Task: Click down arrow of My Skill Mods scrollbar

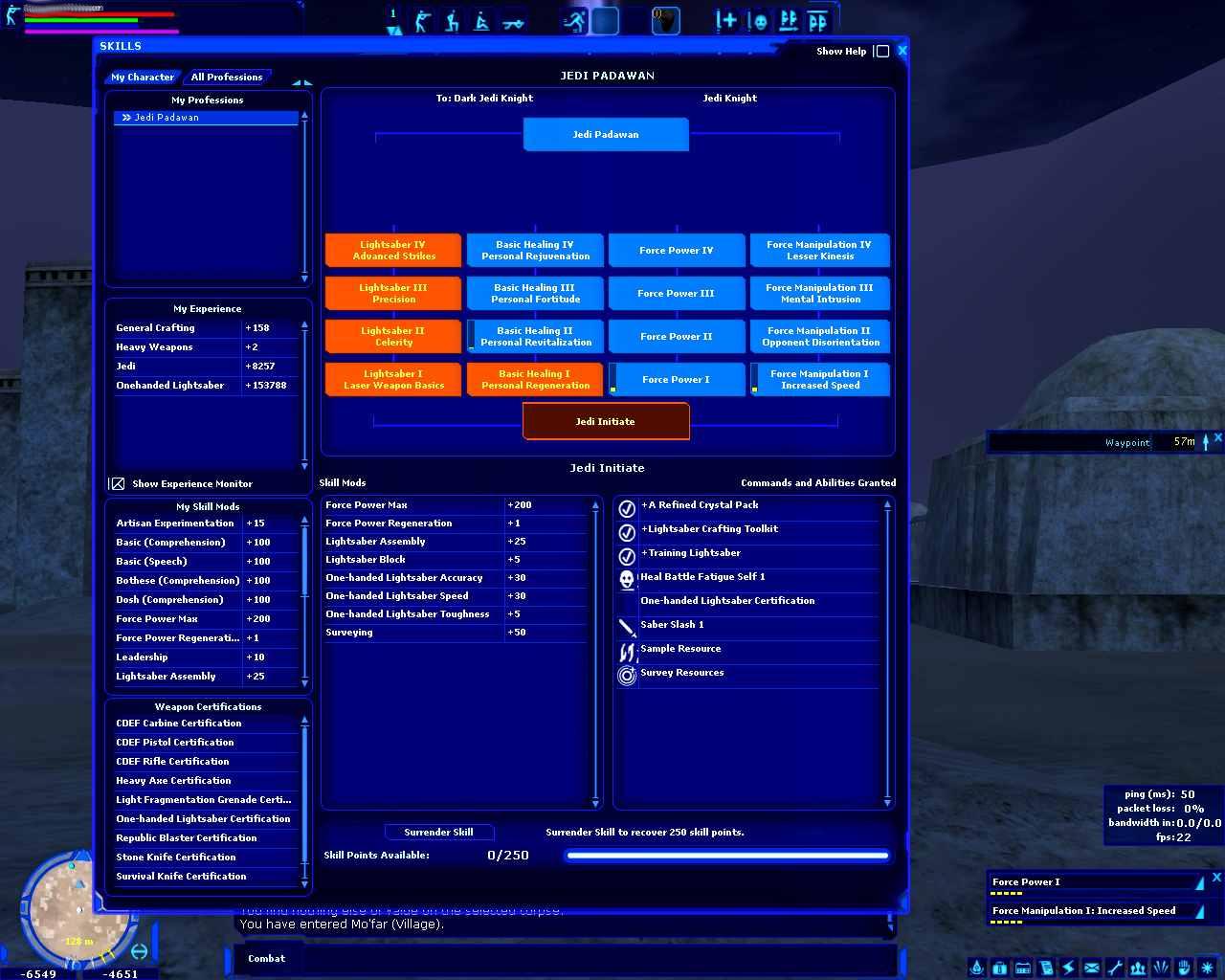Action: [305, 684]
